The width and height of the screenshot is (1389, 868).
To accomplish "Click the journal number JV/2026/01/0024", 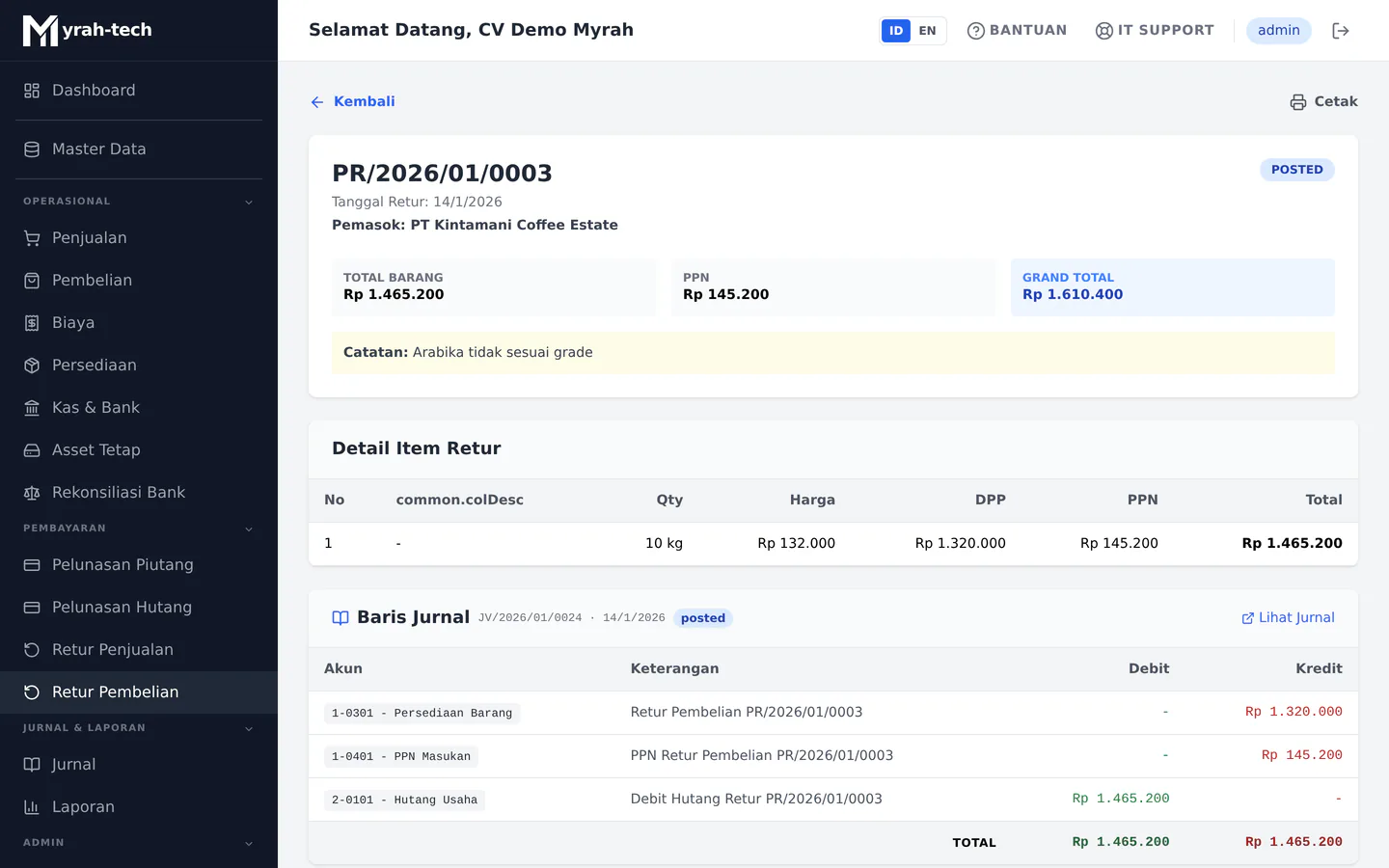I will 531,618.
